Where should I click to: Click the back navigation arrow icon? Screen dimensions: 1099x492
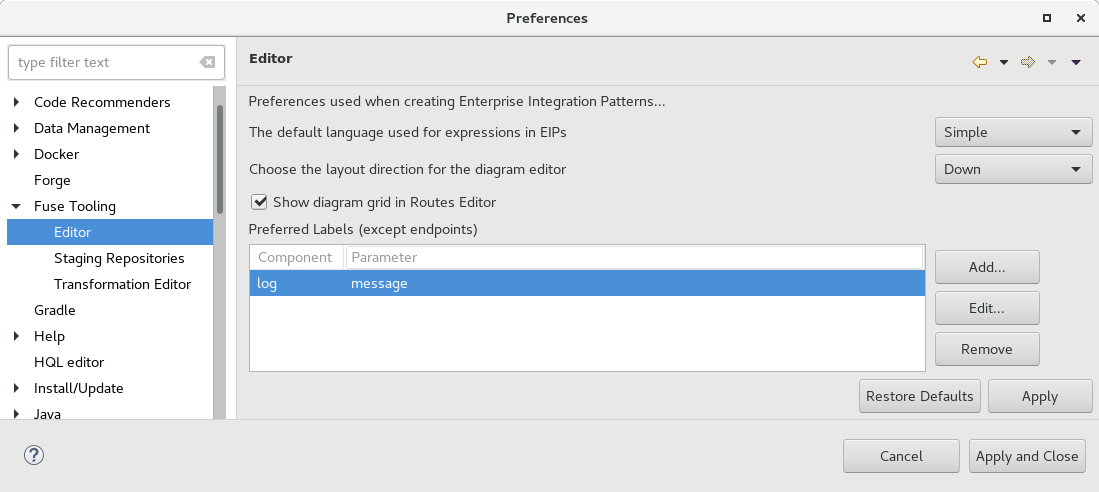tap(979, 62)
